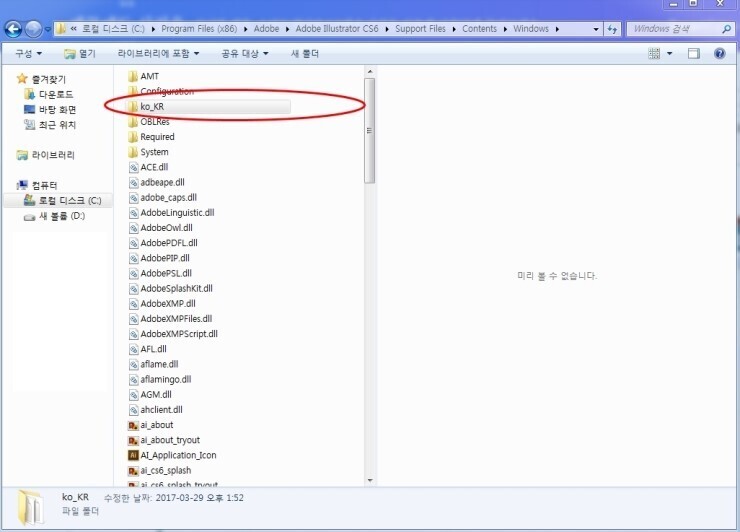The width and height of the screenshot is (740, 532).
Task: Navigate to Program Files (x86) breadcrumb
Action: (x=199, y=29)
